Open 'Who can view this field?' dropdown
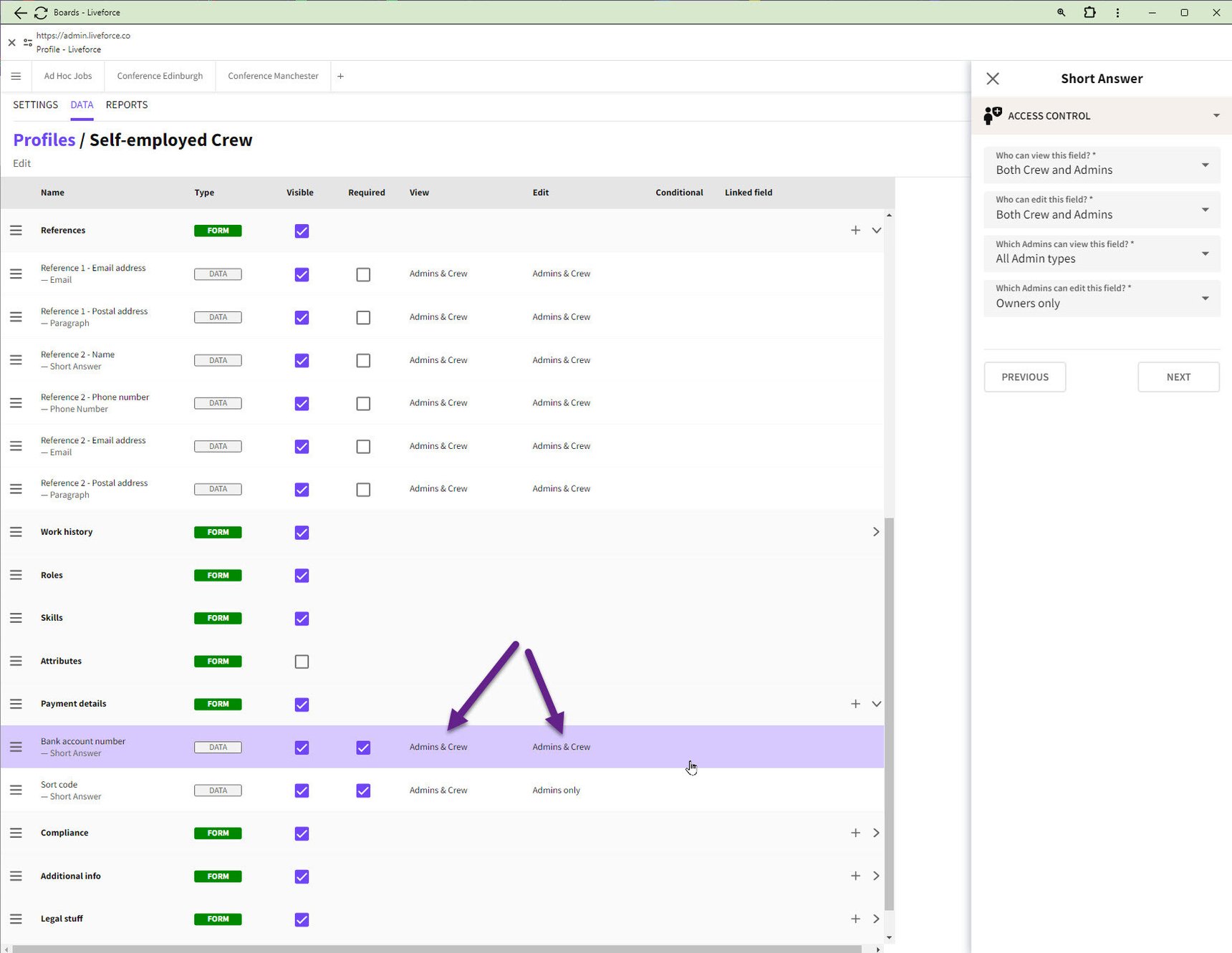The image size is (1232, 953). [x=1102, y=165]
